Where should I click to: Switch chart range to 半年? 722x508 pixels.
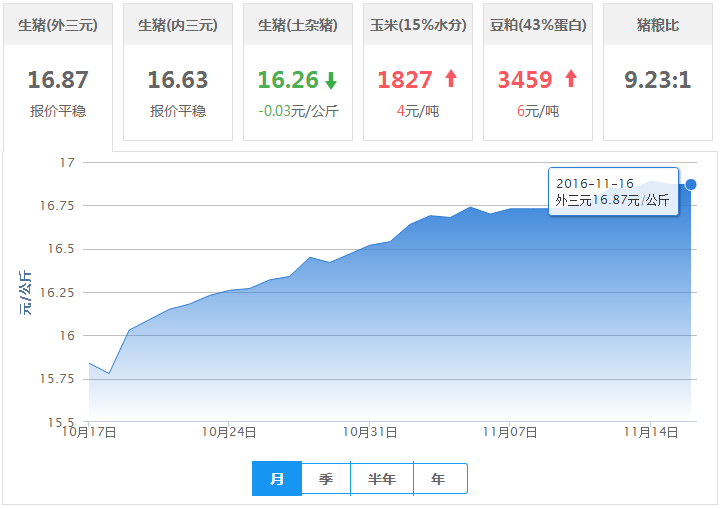(382, 479)
